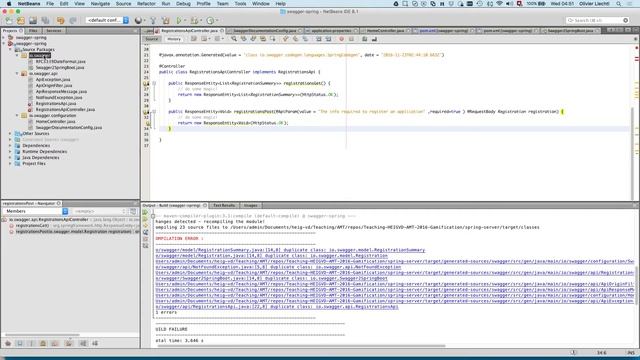Image resolution: width=640 pixels, height=360 pixels.
Task: Click the Debug Project toolbar icon
Action: point(194,20)
